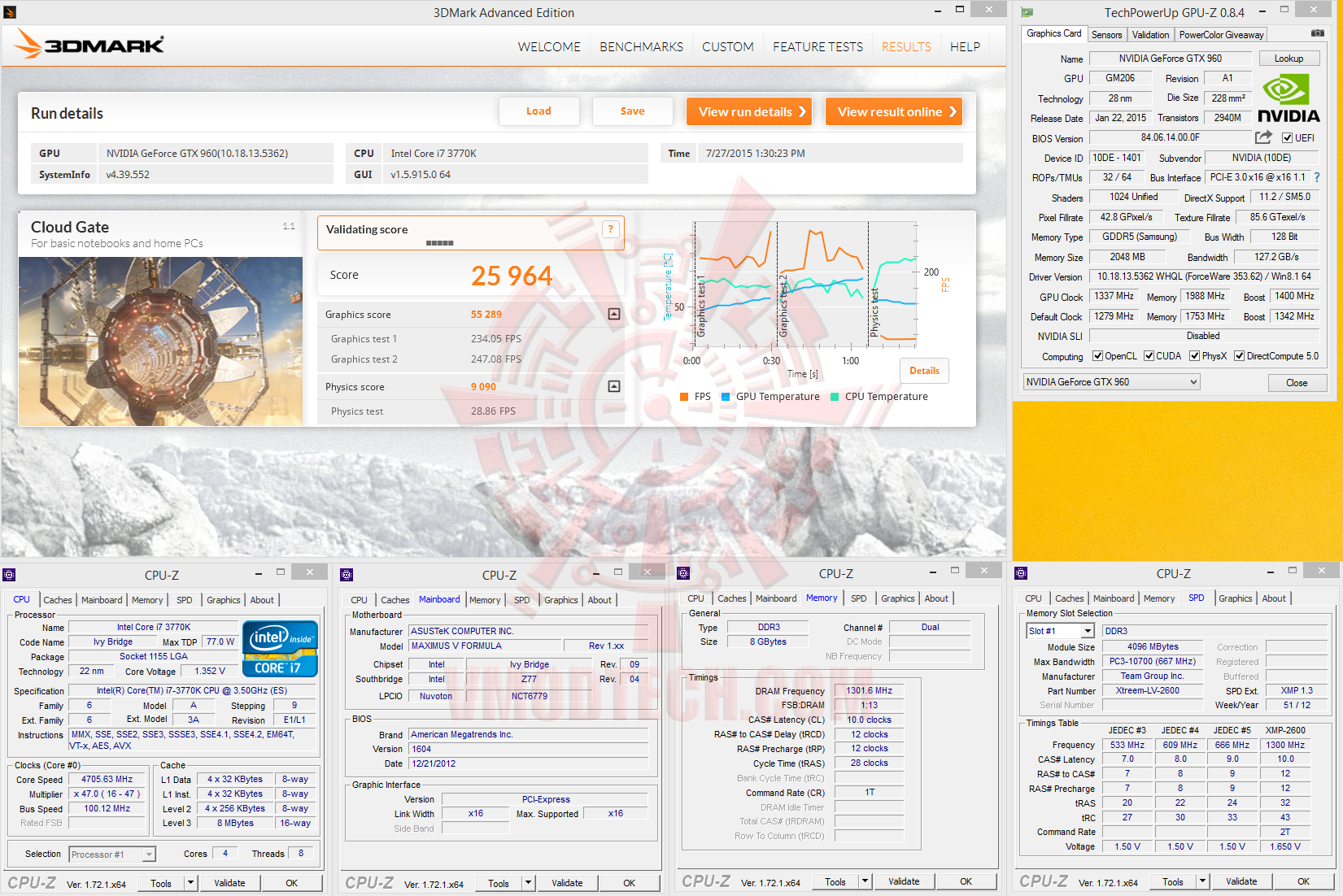Open the Selection Processor #1 dropdown
Image resolution: width=1343 pixels, height=896 pixels.
coord(112,855)
